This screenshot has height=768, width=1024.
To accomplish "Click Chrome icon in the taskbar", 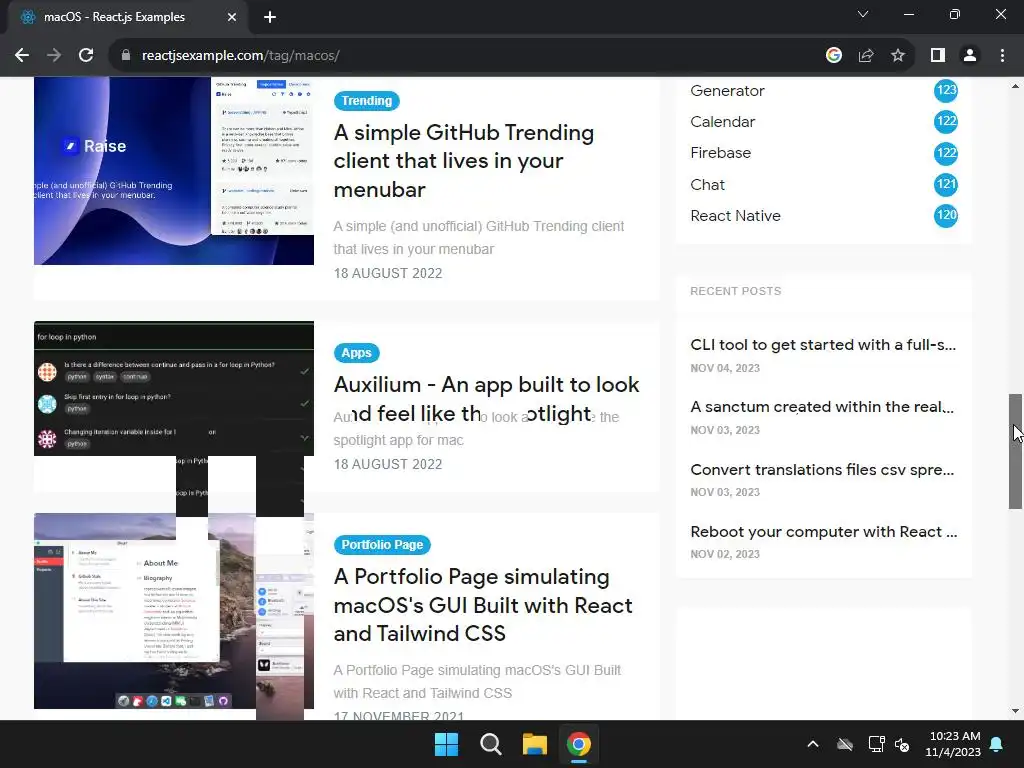I will tap(579, 744).
